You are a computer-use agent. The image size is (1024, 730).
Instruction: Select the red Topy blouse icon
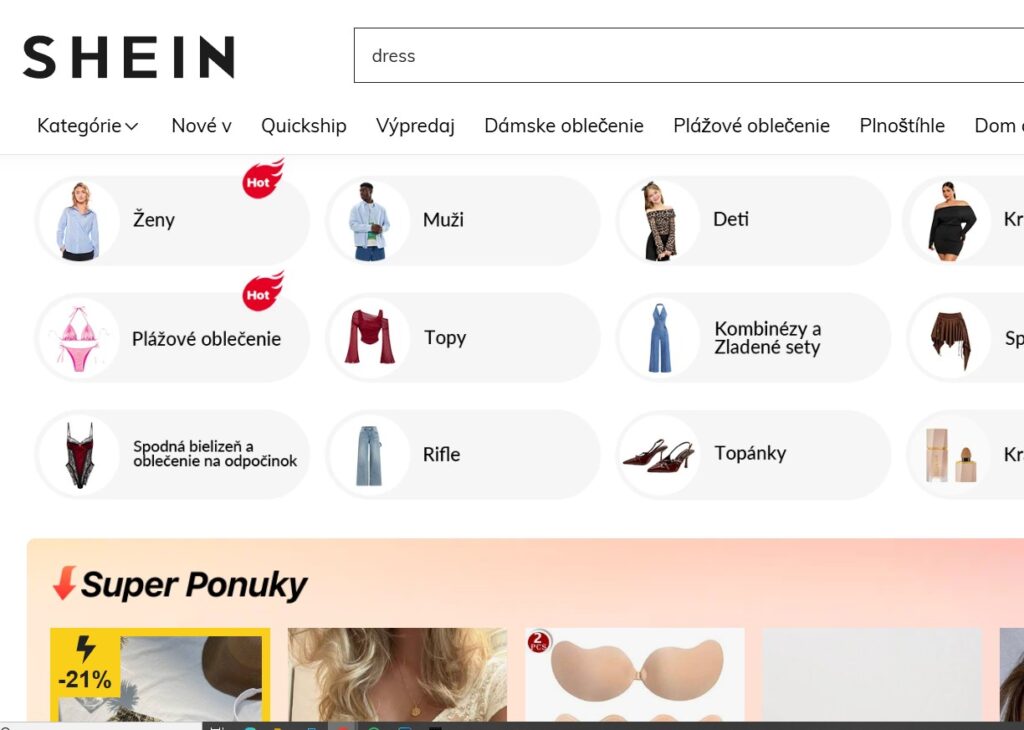pyautogui.click(x=370, y=338)
